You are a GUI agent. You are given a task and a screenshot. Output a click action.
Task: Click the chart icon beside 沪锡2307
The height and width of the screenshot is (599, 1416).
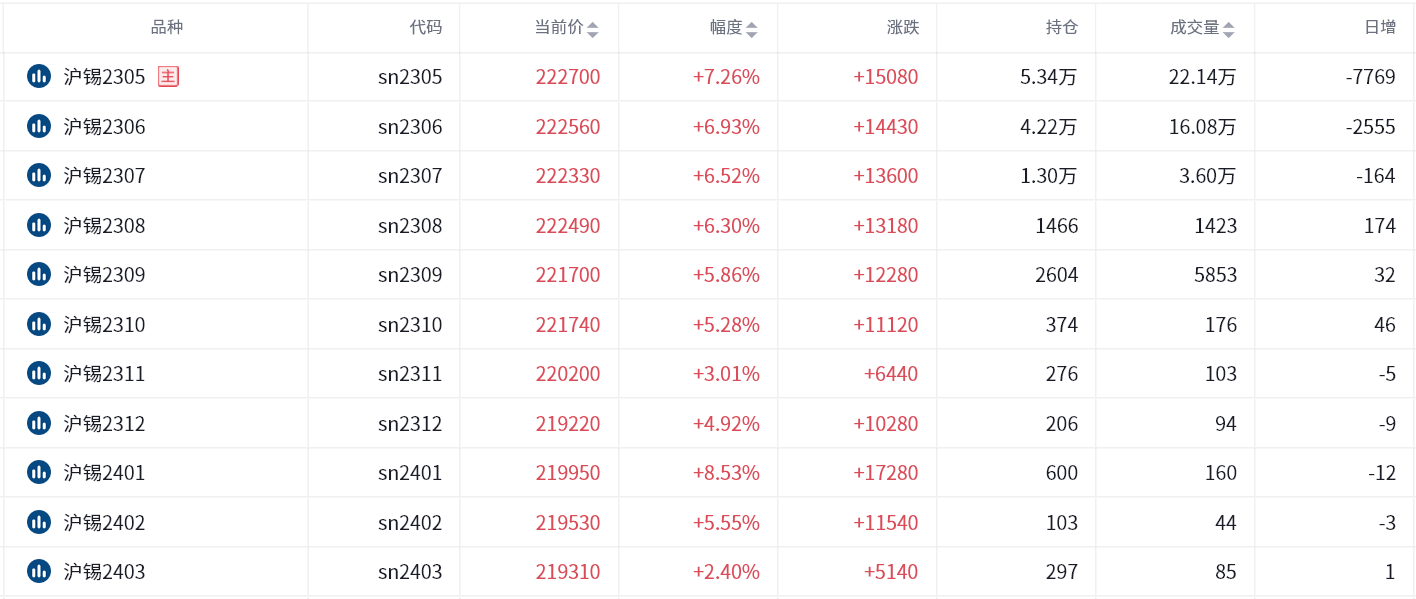(x=39, y=175)
